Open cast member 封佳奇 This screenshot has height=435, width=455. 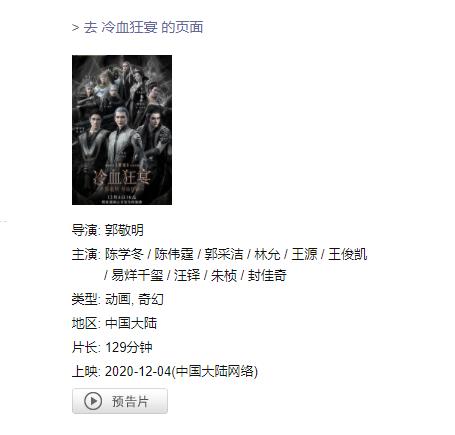coord(267,275)
